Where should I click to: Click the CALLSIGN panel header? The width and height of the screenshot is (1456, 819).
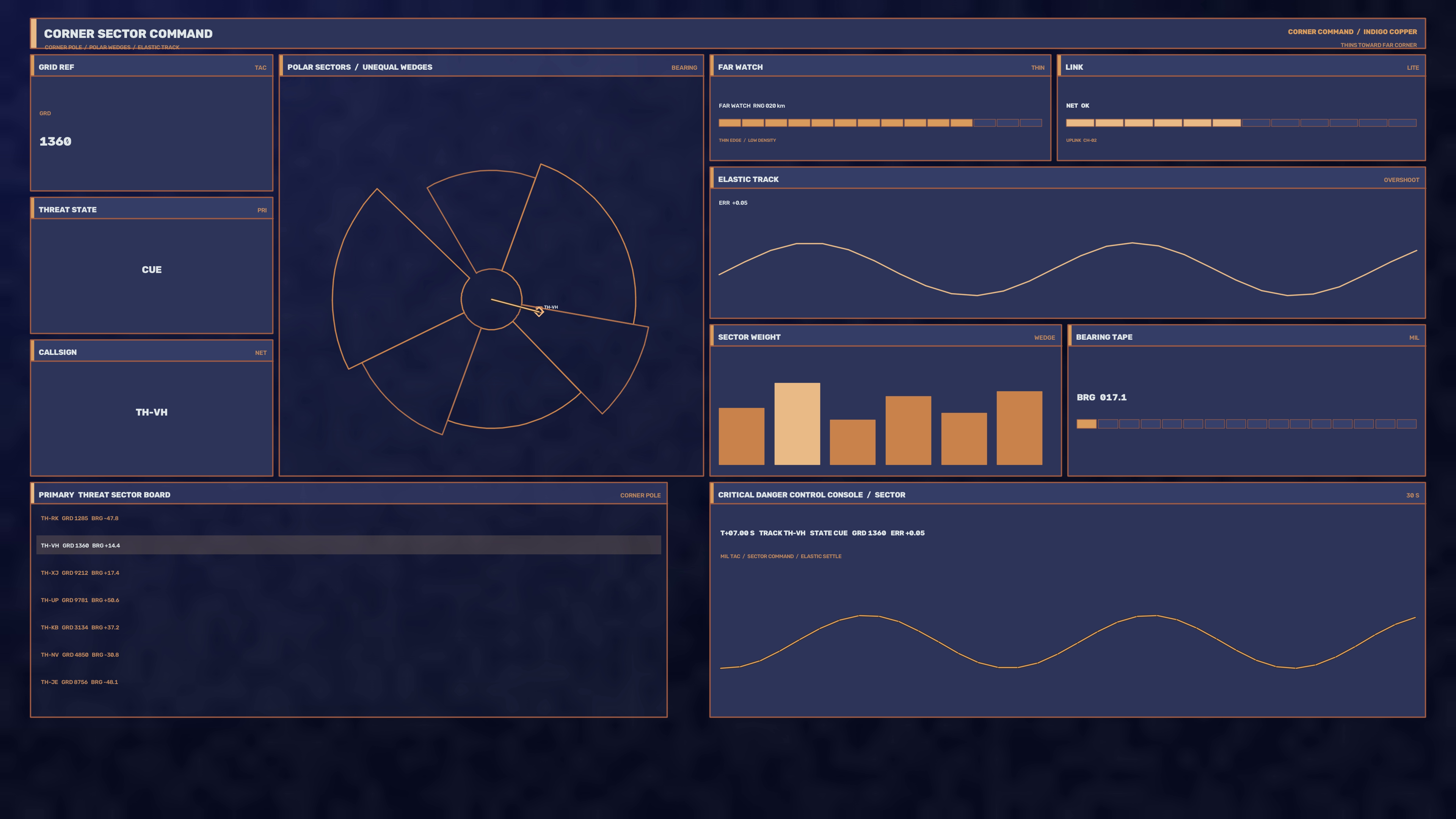[152, 351]
